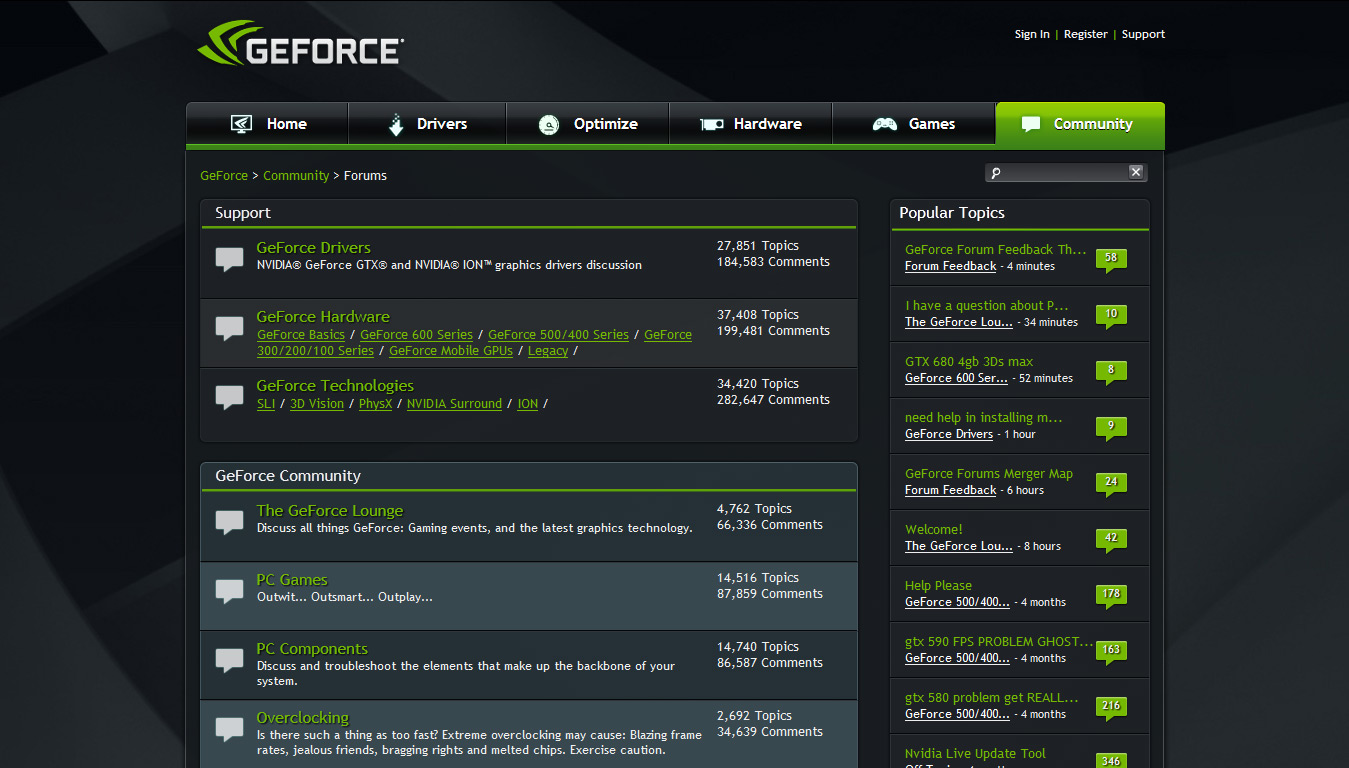Click the PC Games forum bubble icon
The image size is (1349, 768).
pos(230,591)
